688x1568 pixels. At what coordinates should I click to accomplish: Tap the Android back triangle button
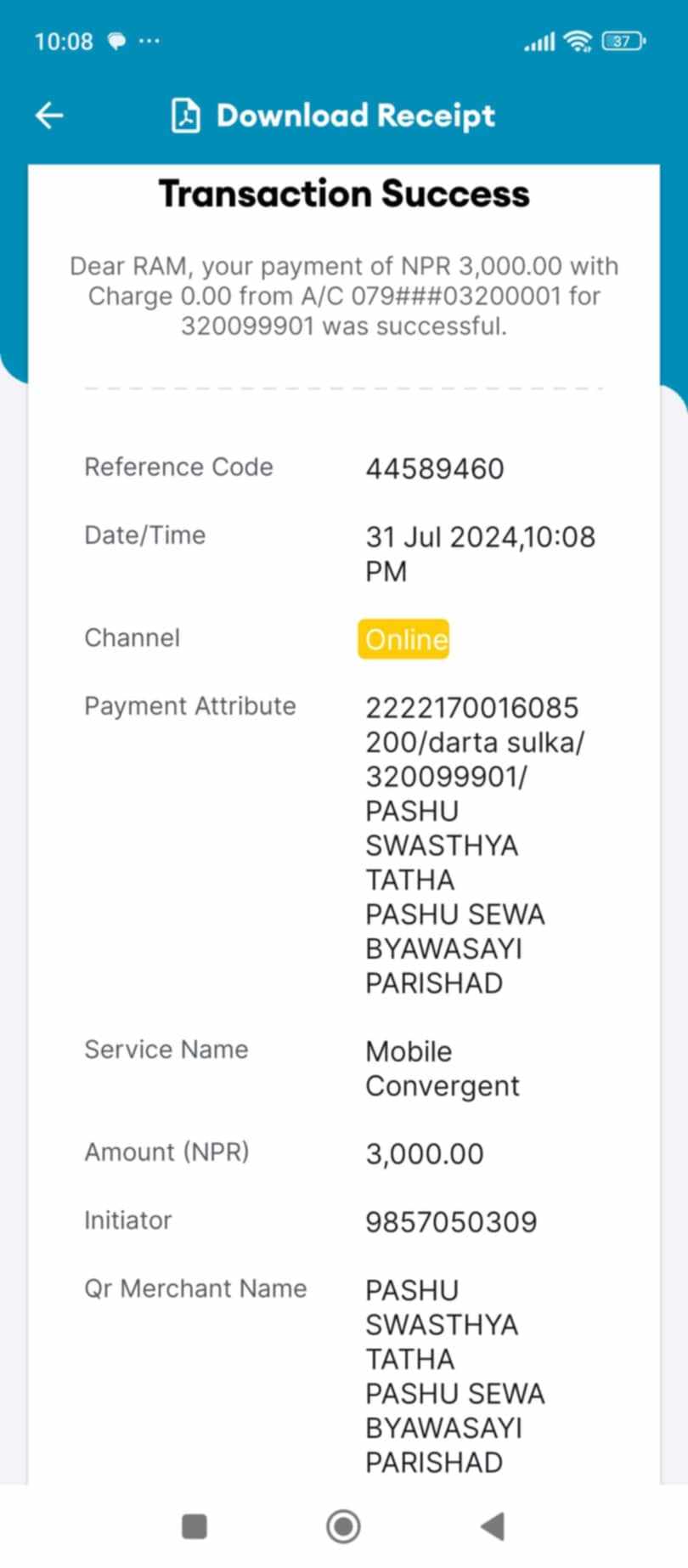click(493, 1526)
